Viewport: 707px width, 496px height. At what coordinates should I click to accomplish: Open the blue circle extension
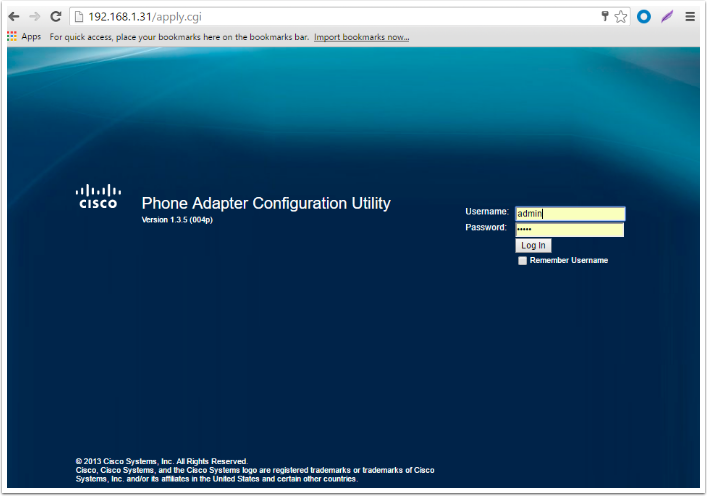[644, 17]
